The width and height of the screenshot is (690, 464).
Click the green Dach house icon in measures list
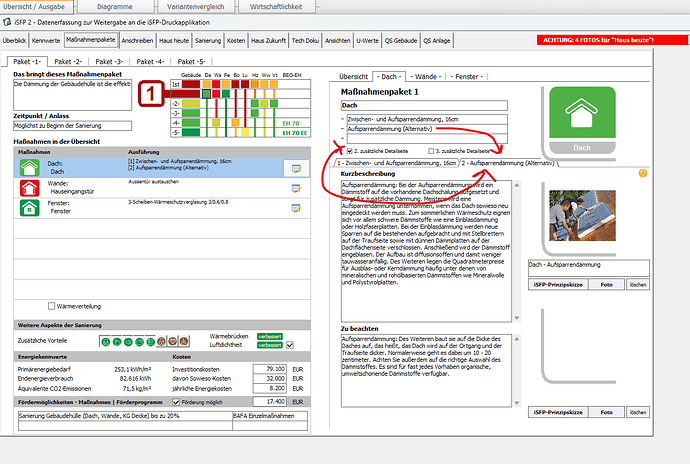click(x=27, y=167)
